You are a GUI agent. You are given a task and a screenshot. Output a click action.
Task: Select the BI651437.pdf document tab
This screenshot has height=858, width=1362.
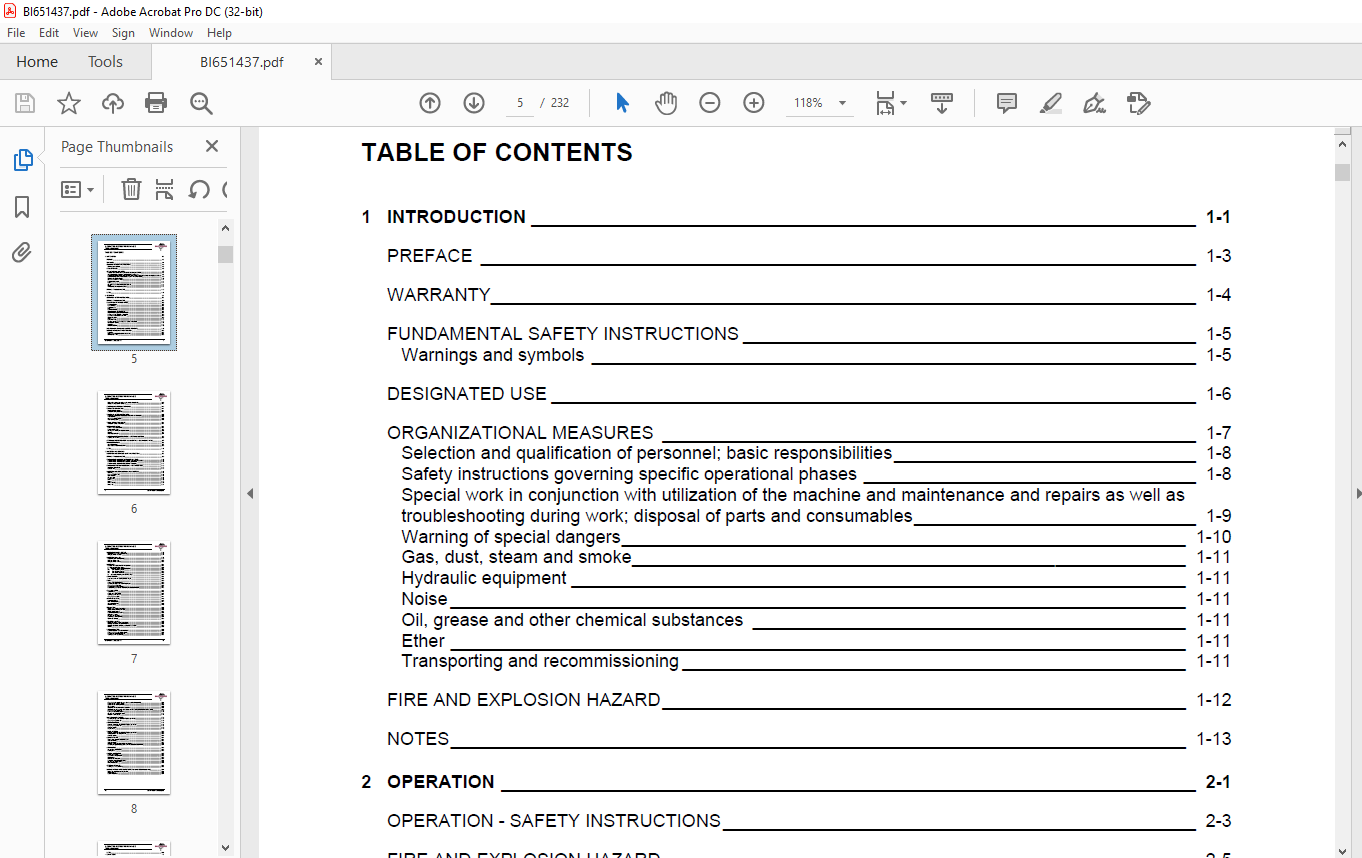tap(241, 62)
